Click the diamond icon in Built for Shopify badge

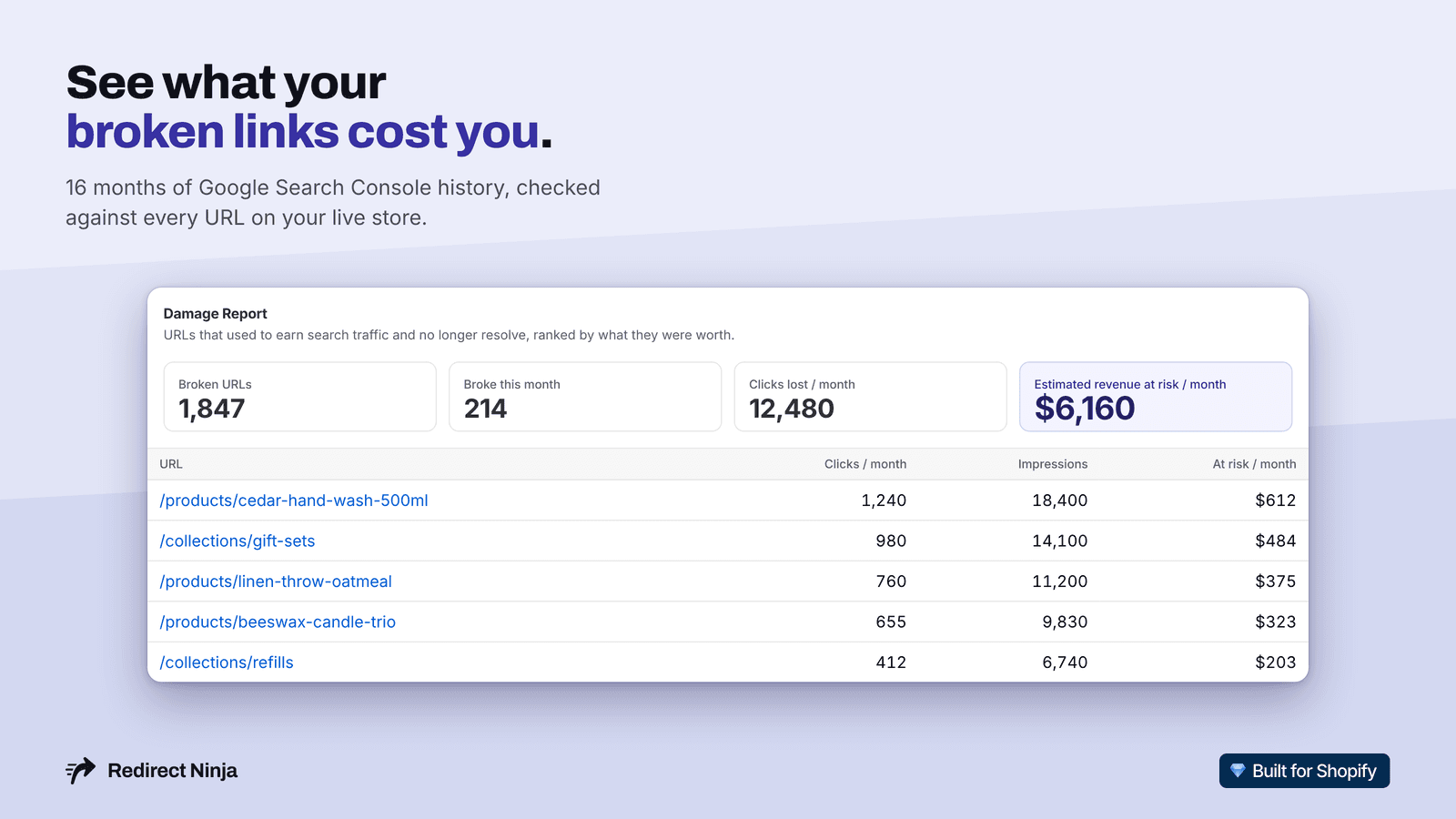coord(1238,771)
